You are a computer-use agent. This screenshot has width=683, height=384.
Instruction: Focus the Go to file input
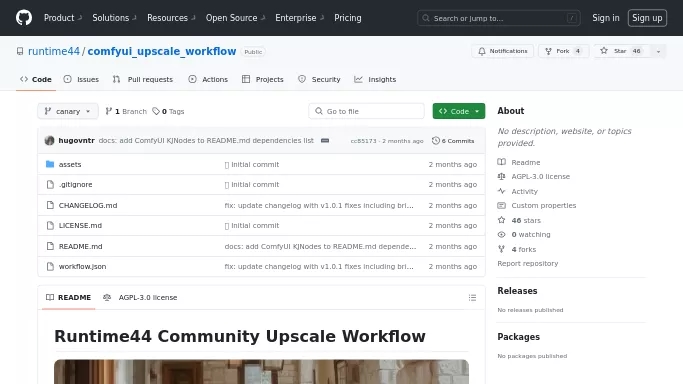coord(366,111)
